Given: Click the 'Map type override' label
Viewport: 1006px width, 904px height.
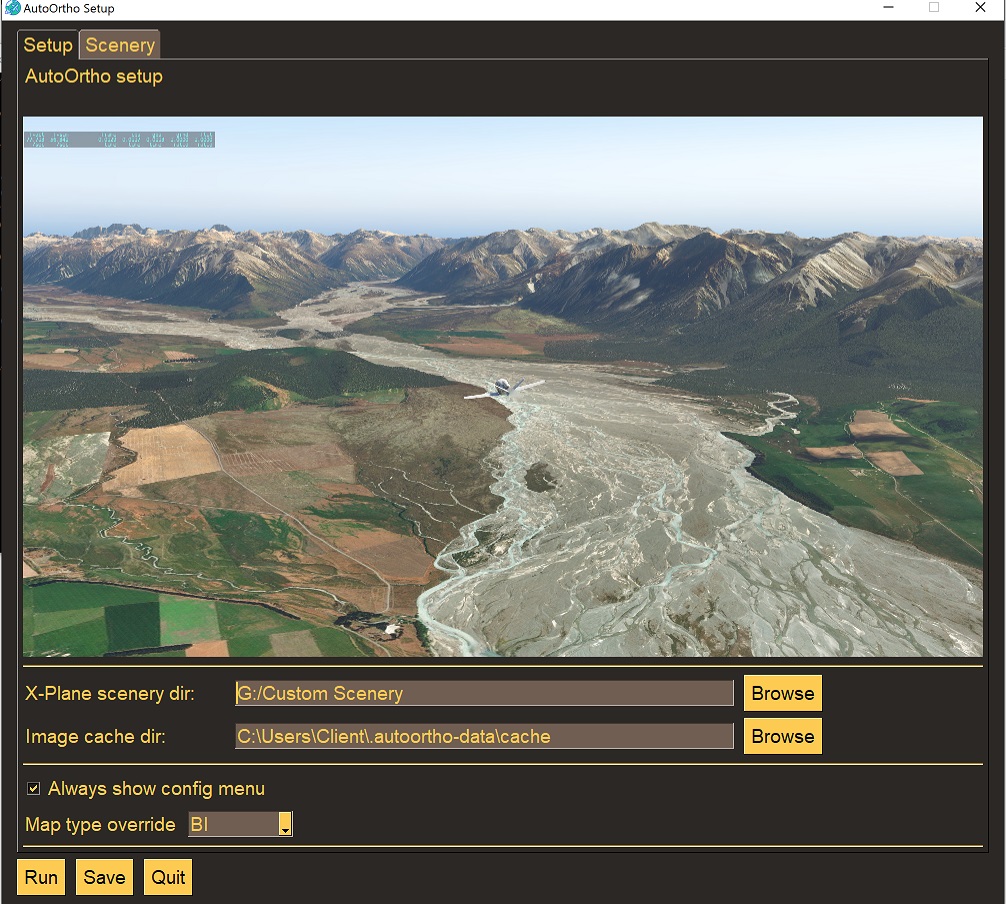Looking at the screenshot, I should pyautogui.click(x=100, y=824).
